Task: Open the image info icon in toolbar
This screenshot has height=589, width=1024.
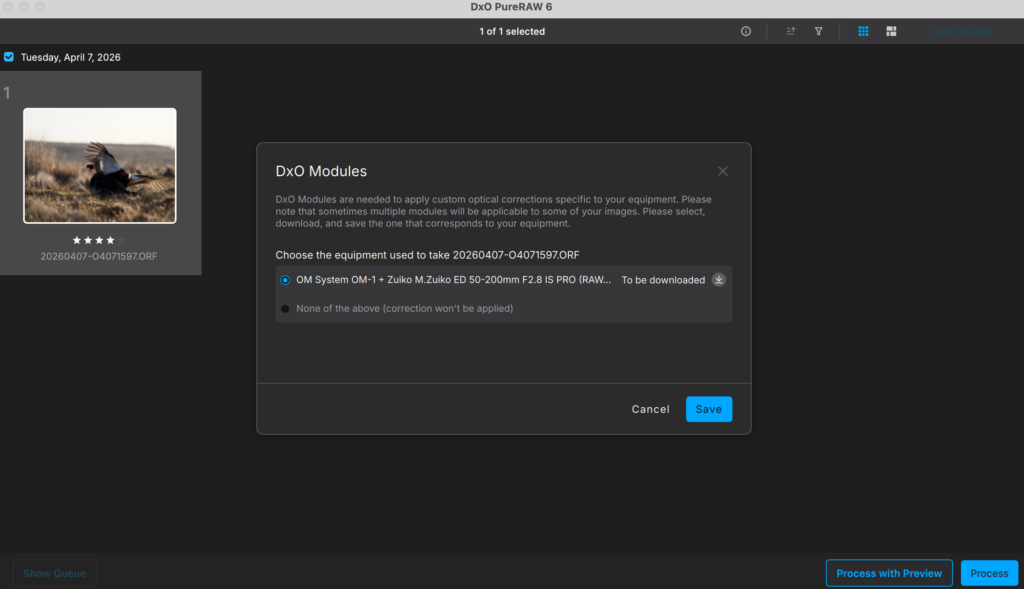Action: coord(745,31)
